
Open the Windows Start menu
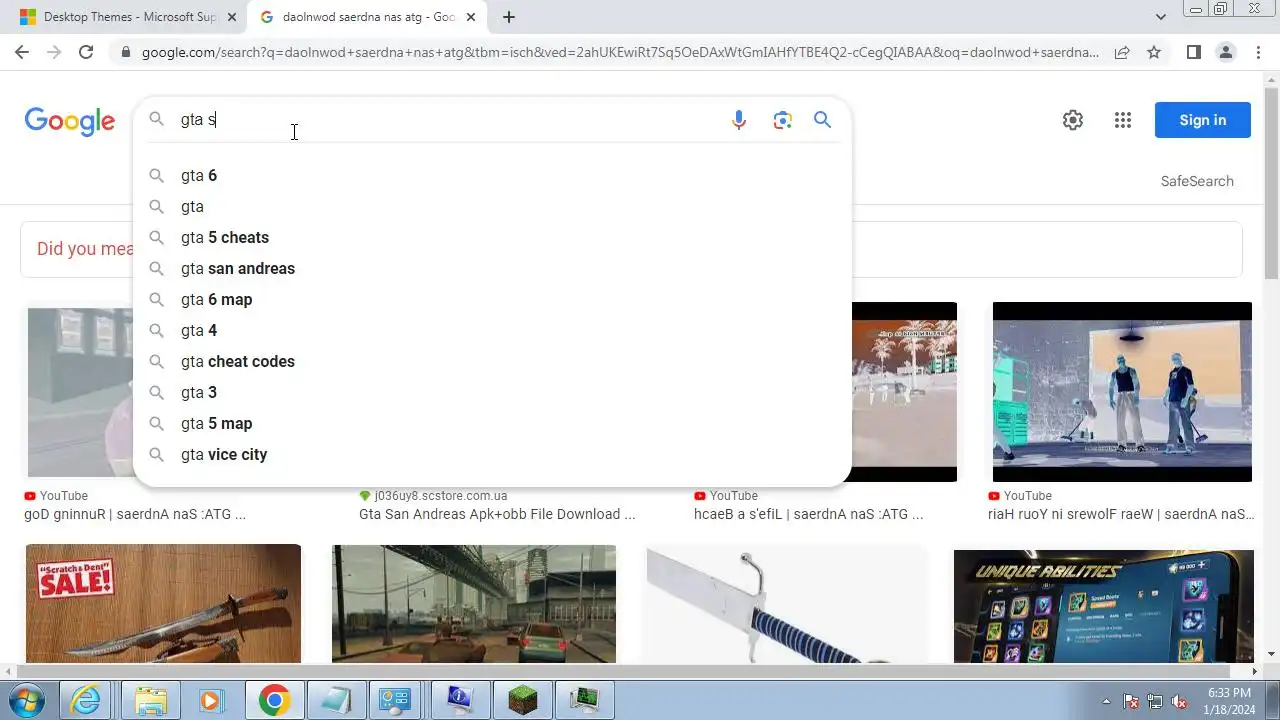tap(27, 701)
